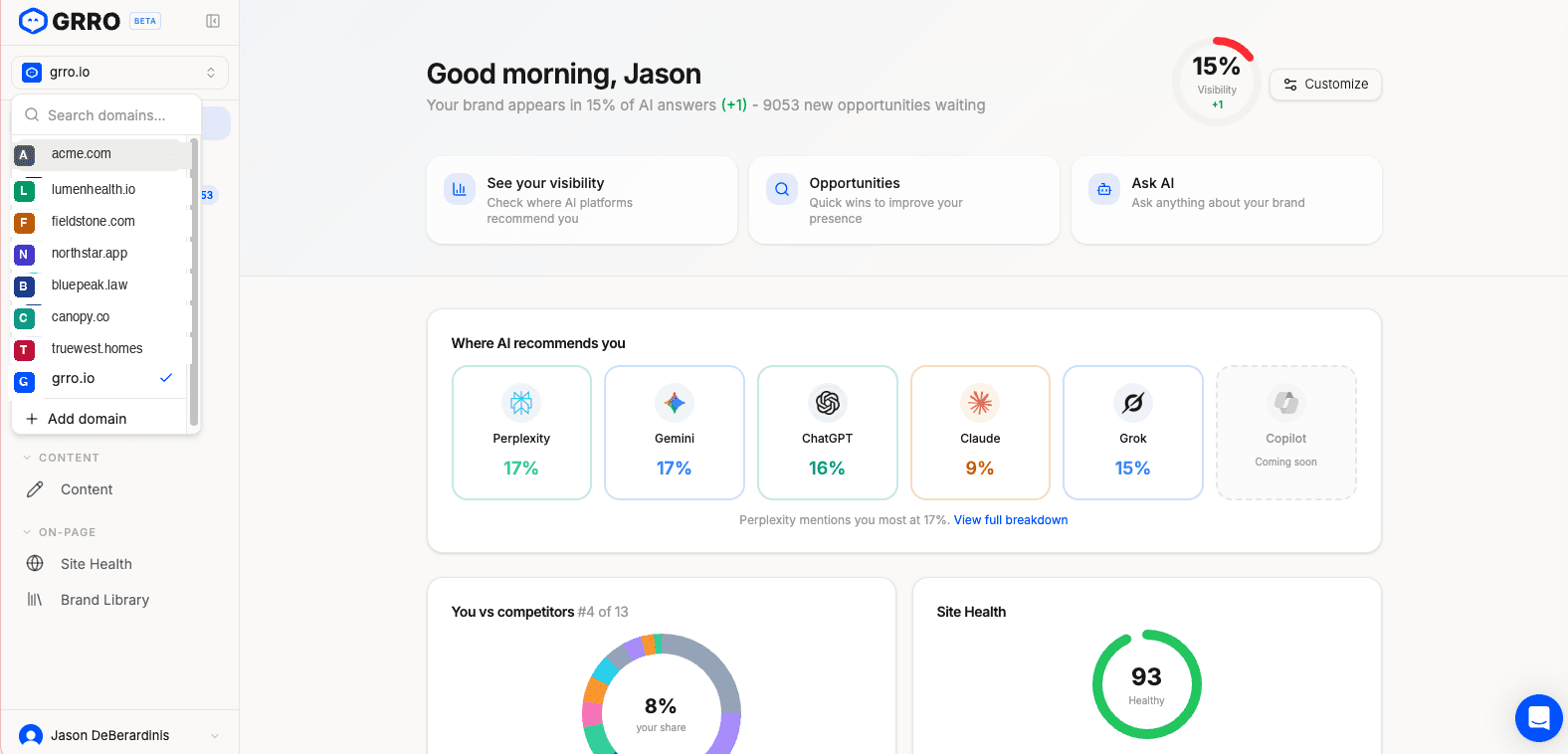Select lumenhealth.io from the domain list
This screenshot has height=754, width=1568.
(99, 189)
